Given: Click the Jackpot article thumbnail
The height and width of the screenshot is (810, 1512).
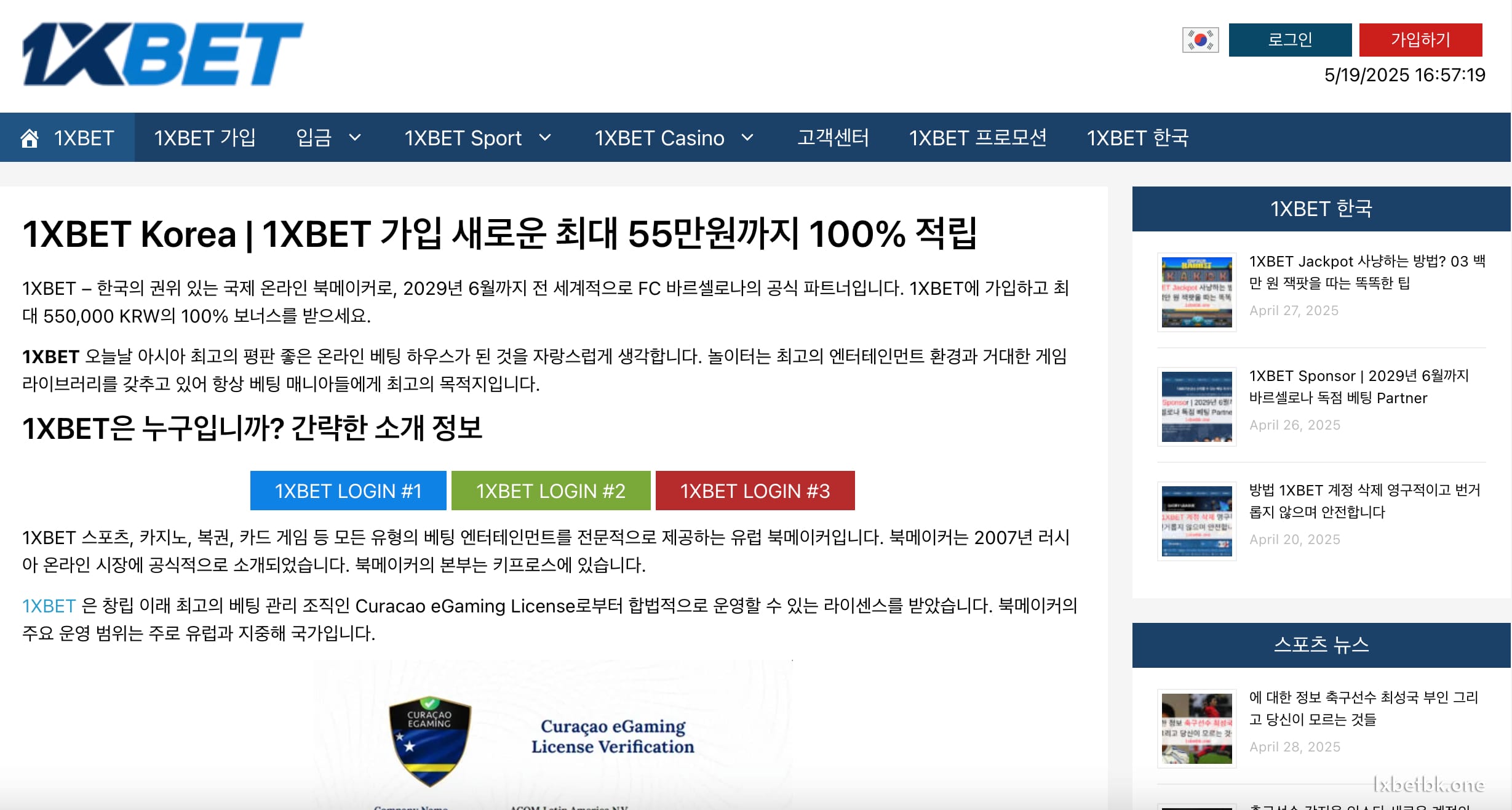Looking at the screenshot, I should [x=1196, y=292].
